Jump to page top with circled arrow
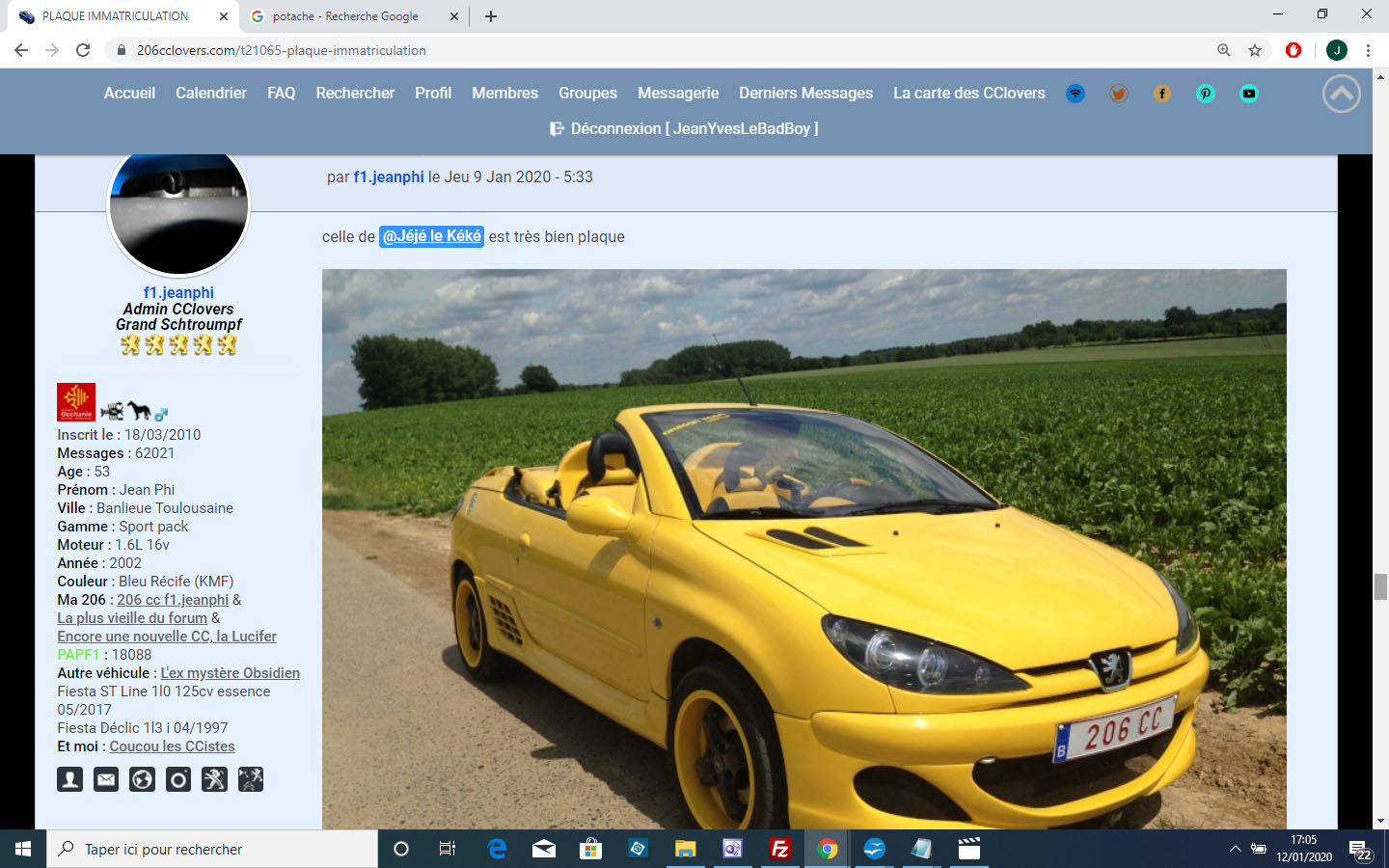 click(x=1342, y=94)
